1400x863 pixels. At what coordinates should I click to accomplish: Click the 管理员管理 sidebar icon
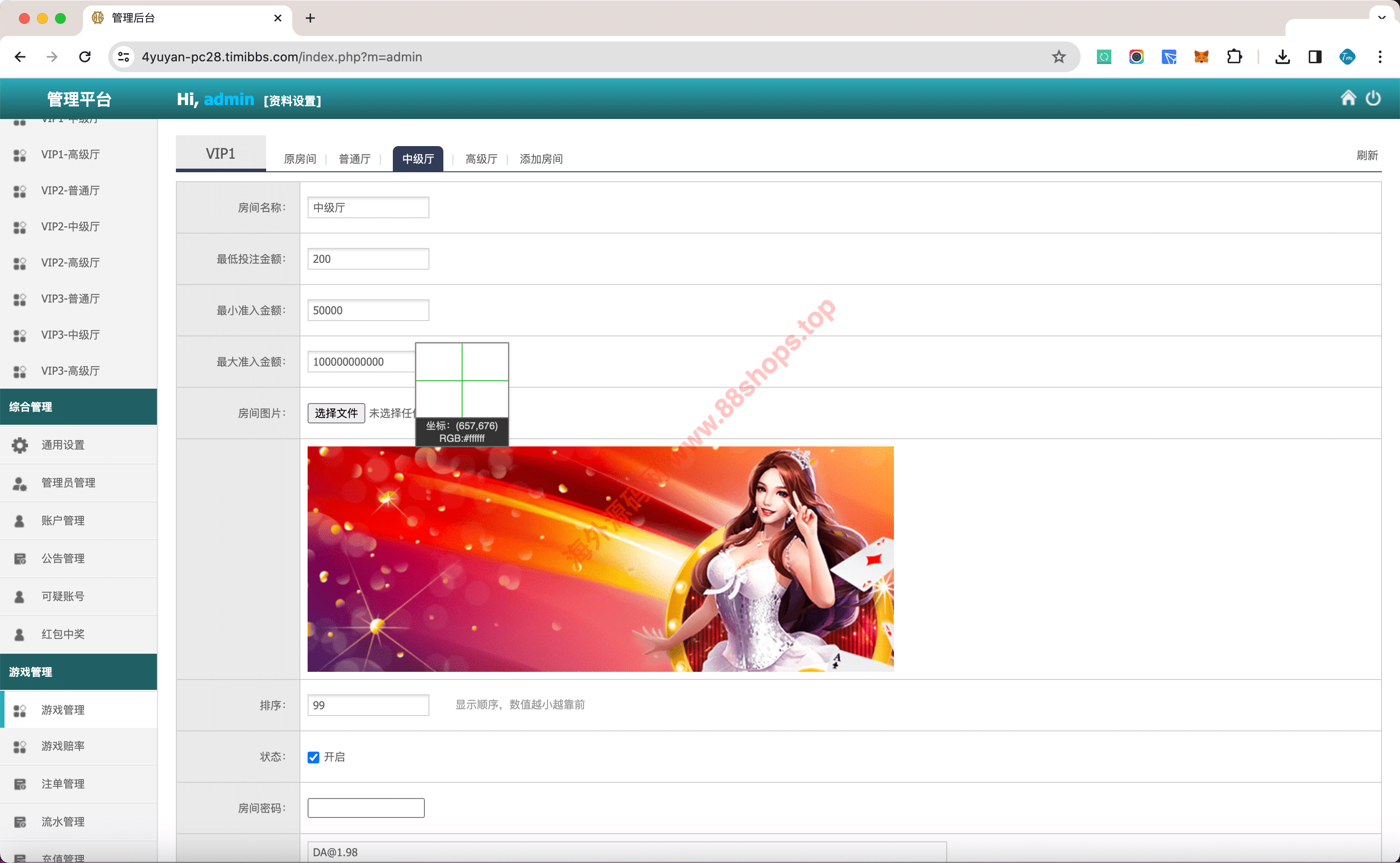click(20, 483)
